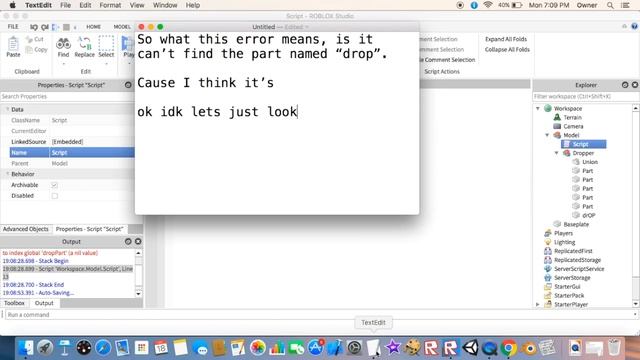Open the Help menu
This screenshot has height=360, width=640.
pyautogui.click(x=193, y=5)
